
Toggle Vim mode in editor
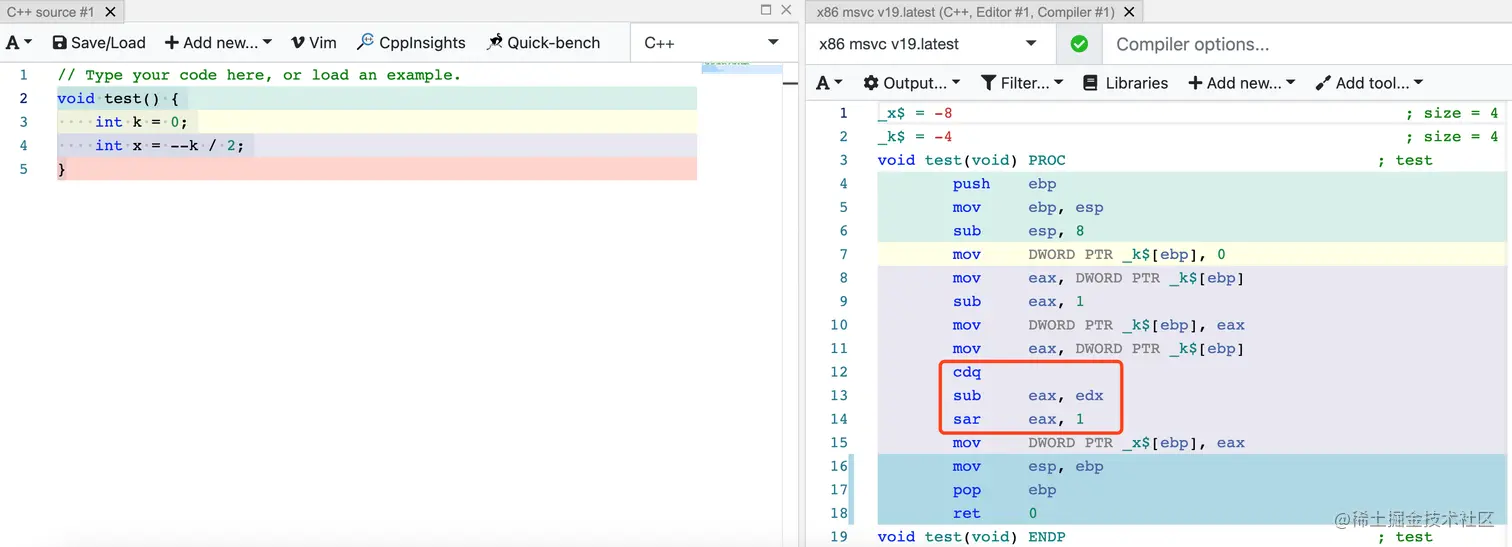pos(313,43)
